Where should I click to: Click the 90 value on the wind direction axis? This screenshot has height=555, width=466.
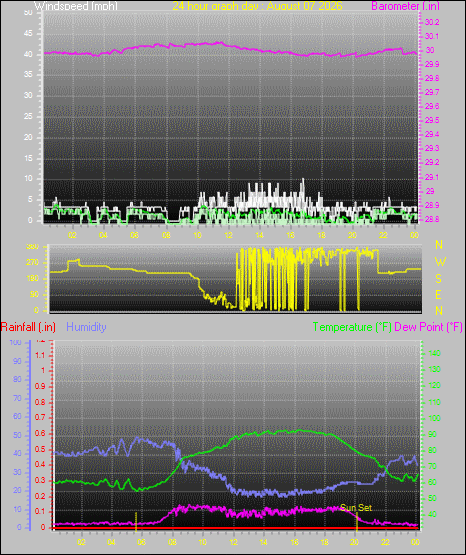[34, 294]
